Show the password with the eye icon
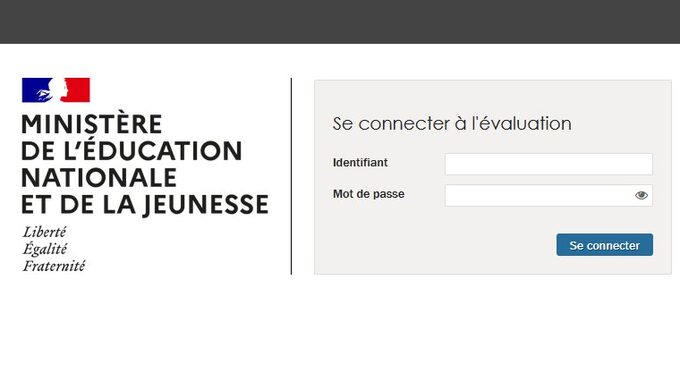Image resolution: width=680 pixels, height=382 pixels. tap(641, 196)
